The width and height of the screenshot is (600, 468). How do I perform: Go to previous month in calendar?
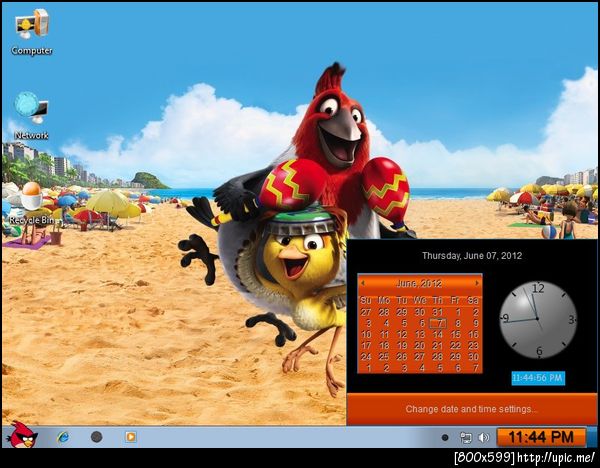click(363, 283)
